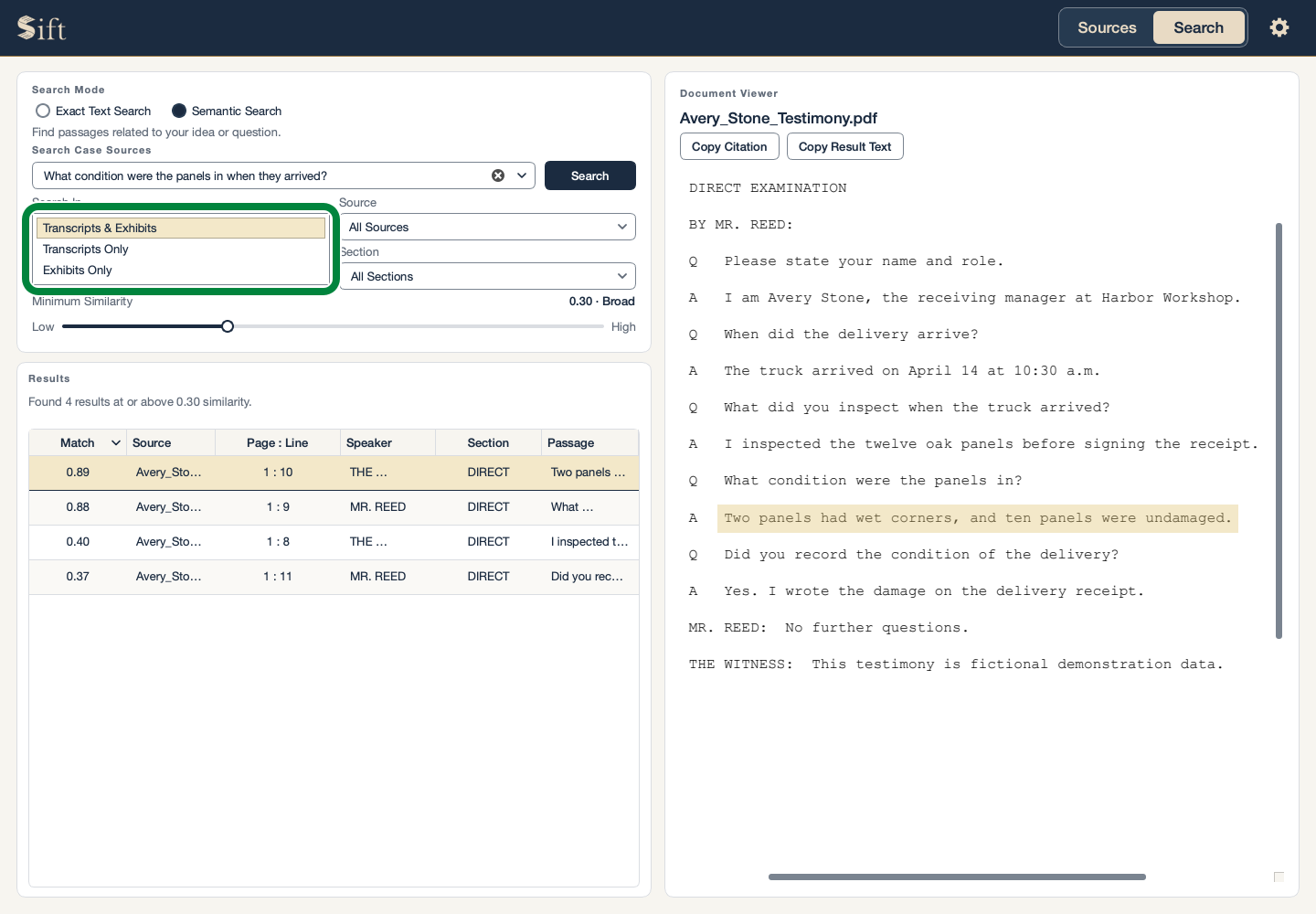Switch to the Sources tab
The width and height of the screenshot is (1316, 914).
1107,27
